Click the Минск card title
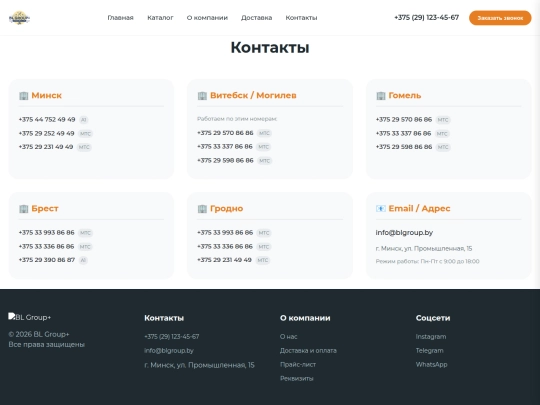The width and height of the screenshot is (540, 405). (x=46, y=95)
